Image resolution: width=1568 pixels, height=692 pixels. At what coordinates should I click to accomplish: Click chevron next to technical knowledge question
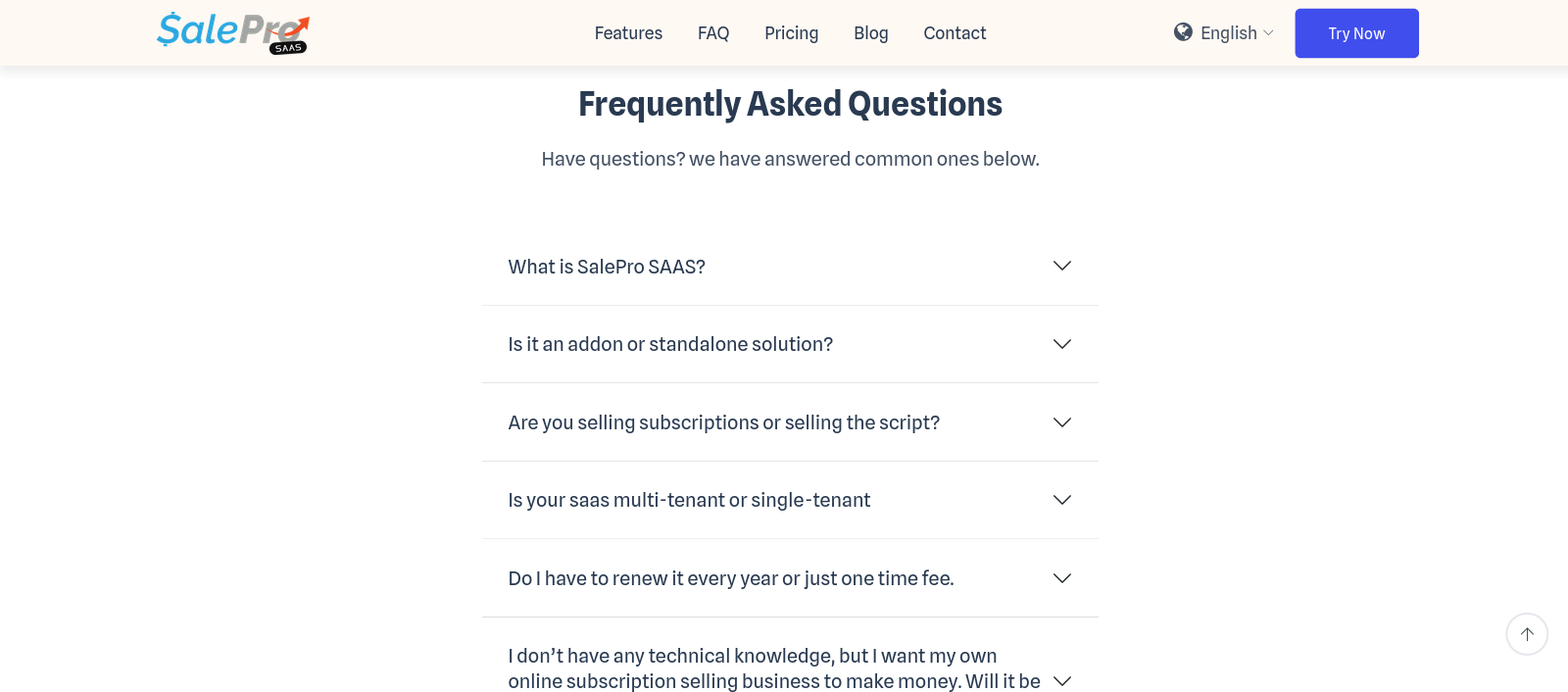pos(1061,681)
